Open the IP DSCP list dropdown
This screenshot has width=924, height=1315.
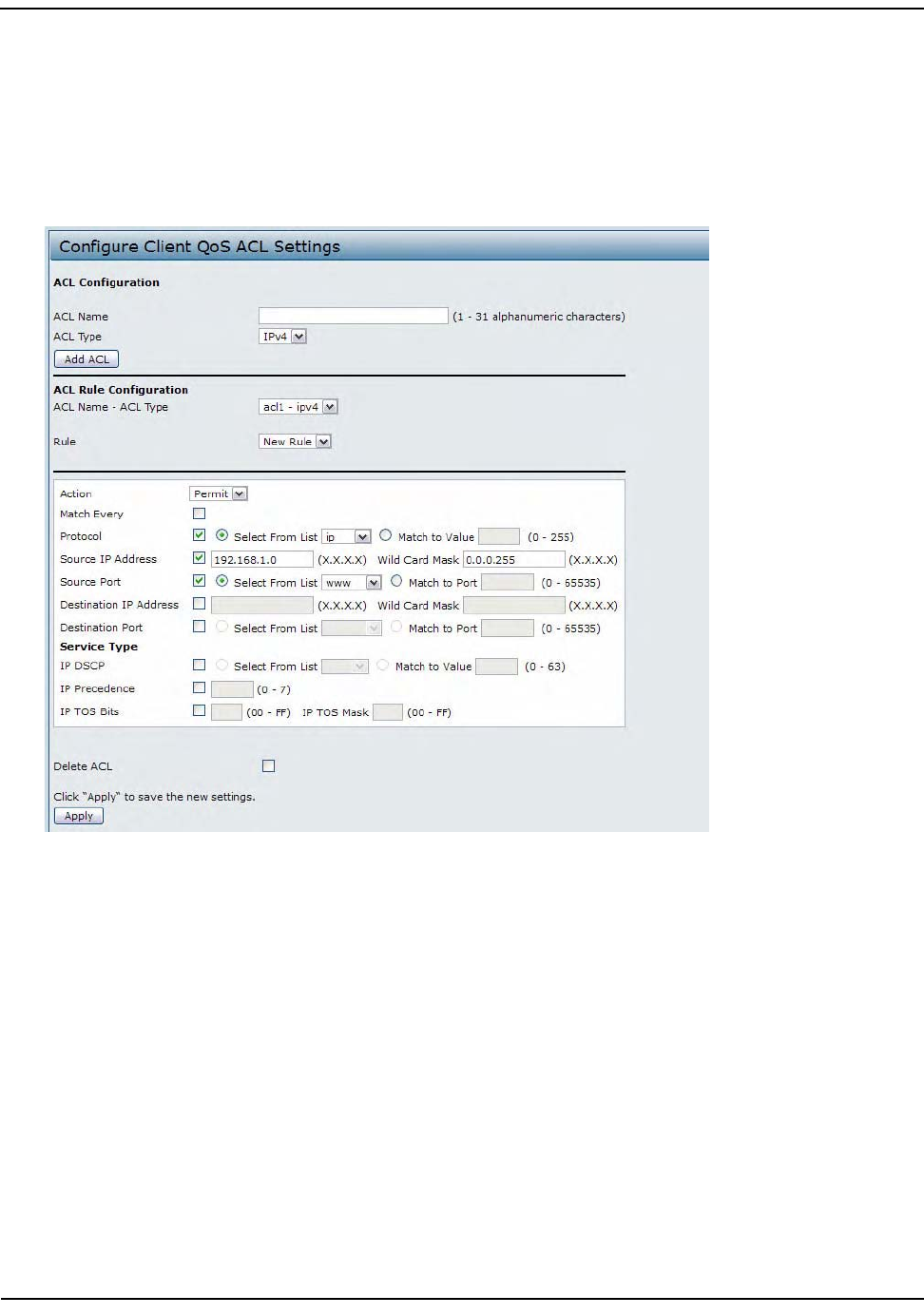(345, 667)
